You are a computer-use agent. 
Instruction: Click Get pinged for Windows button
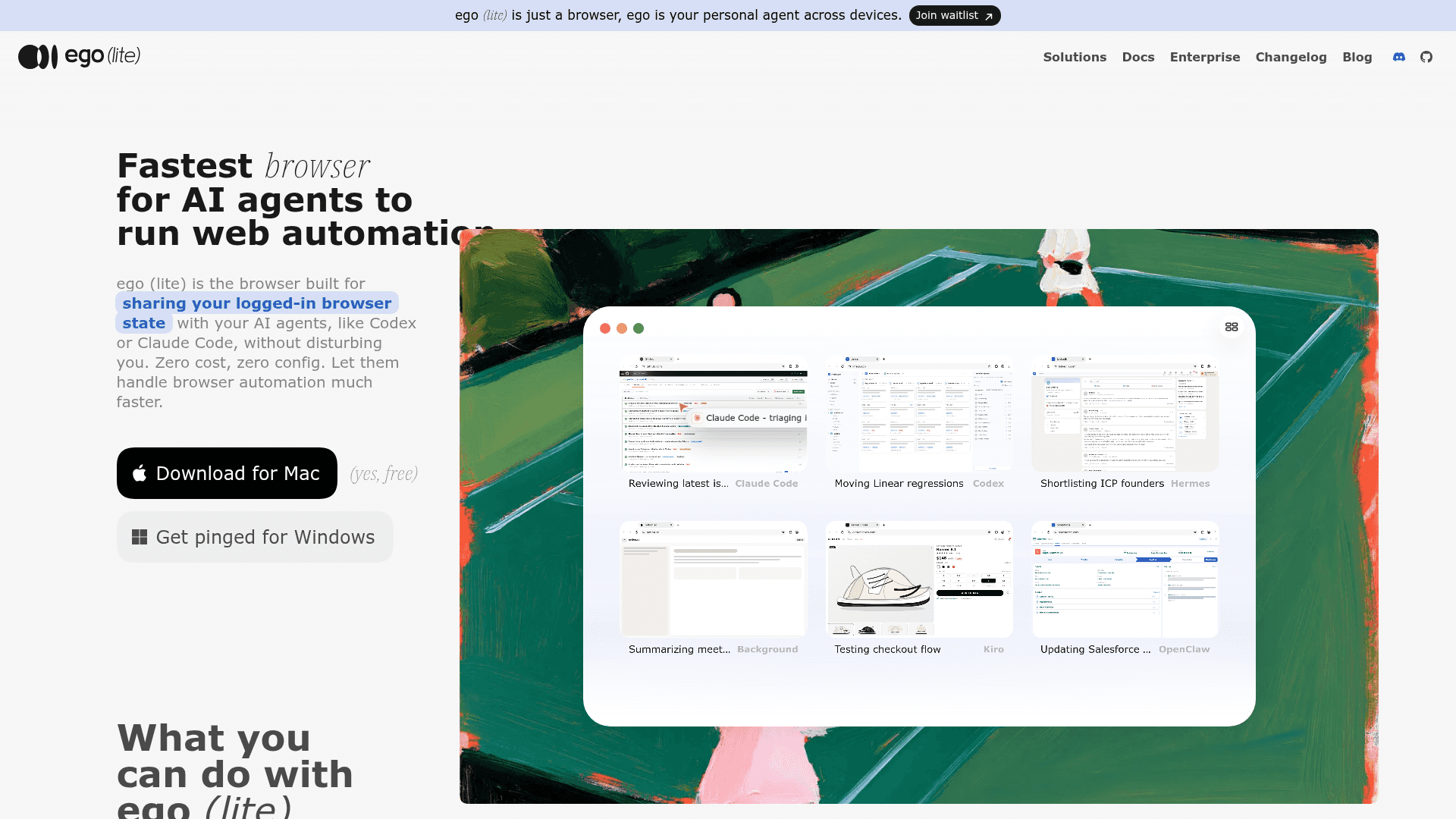pos(255,537)
